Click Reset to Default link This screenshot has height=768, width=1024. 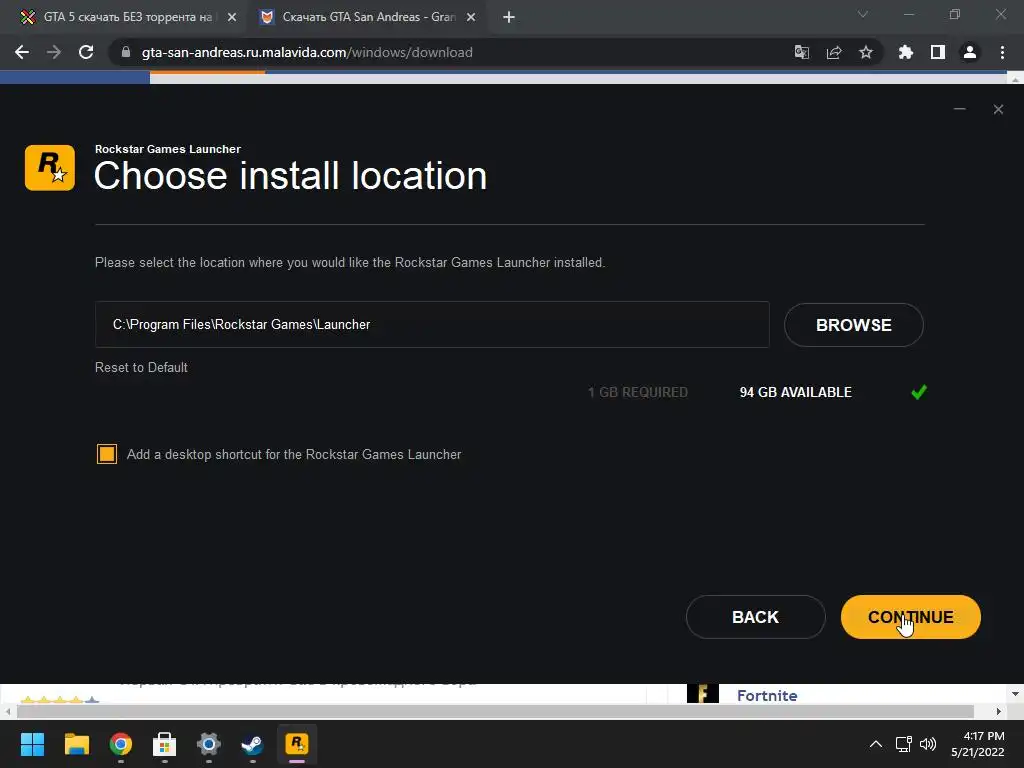(x=141, y=367)
